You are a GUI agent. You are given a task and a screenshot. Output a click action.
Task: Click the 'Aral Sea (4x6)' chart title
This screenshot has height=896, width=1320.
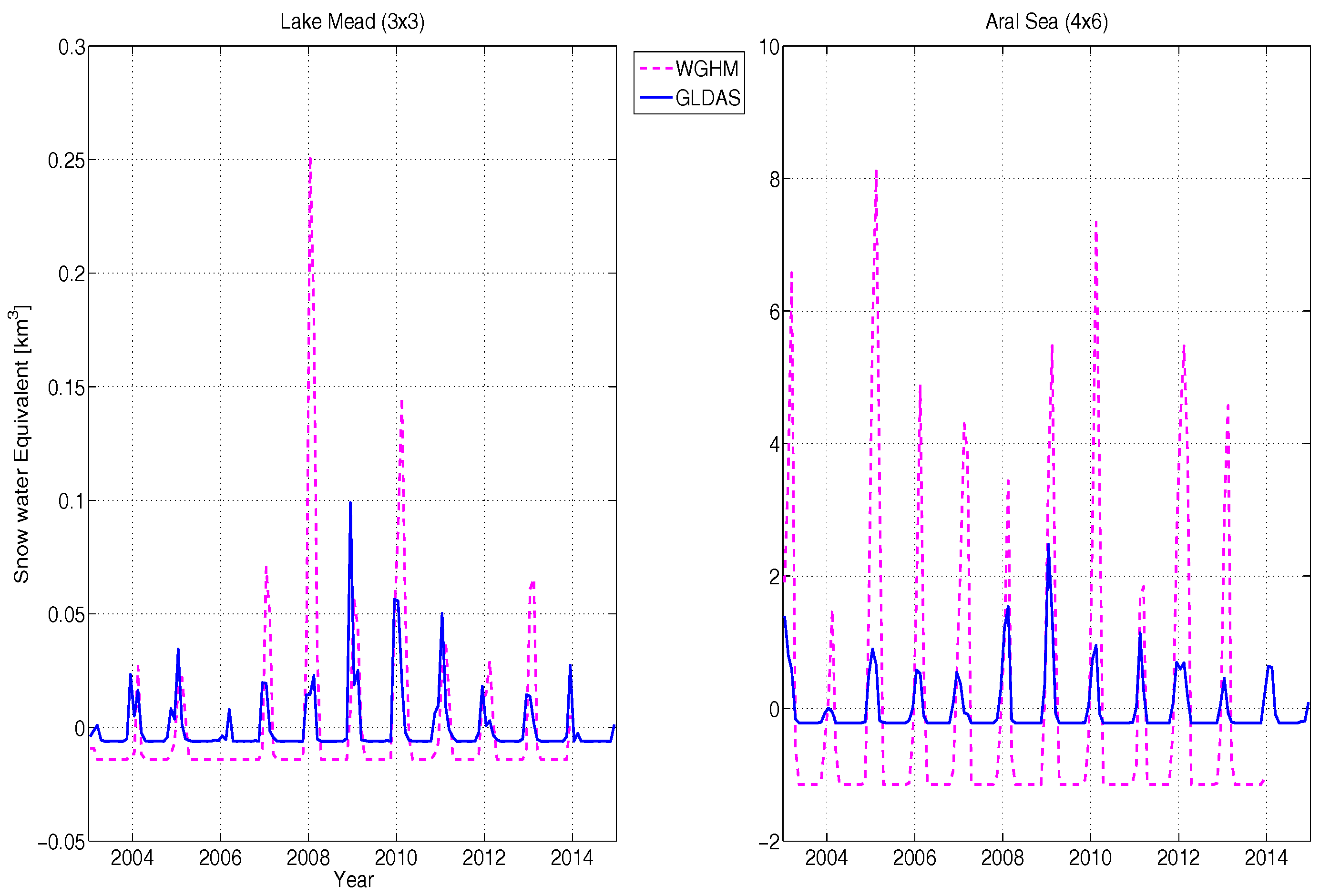[x=1046, y=21]
